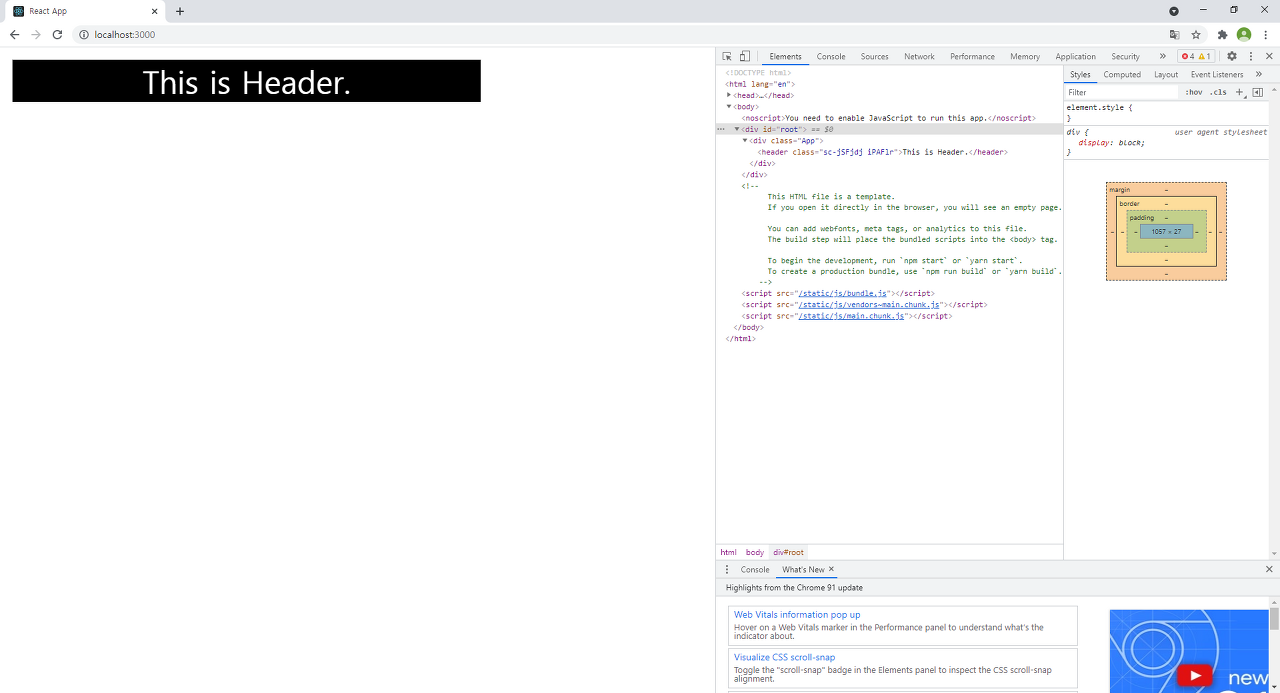
Task: Open a new browser tab
Action: tap(180, 11)
